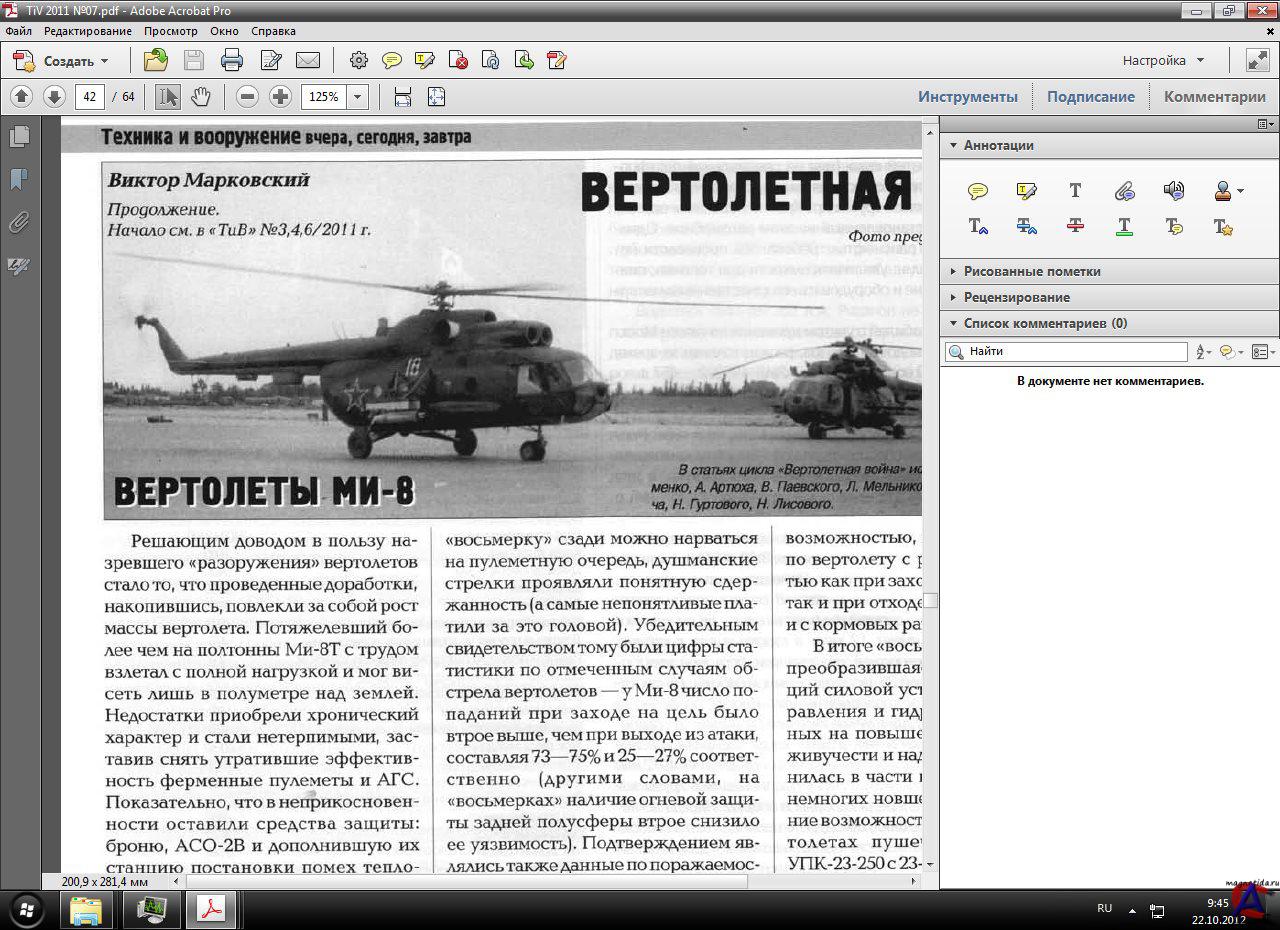Viewport: 1280px width, 930px height.
Task: Open the Просмотр menu
Action: tap(170, 31)
